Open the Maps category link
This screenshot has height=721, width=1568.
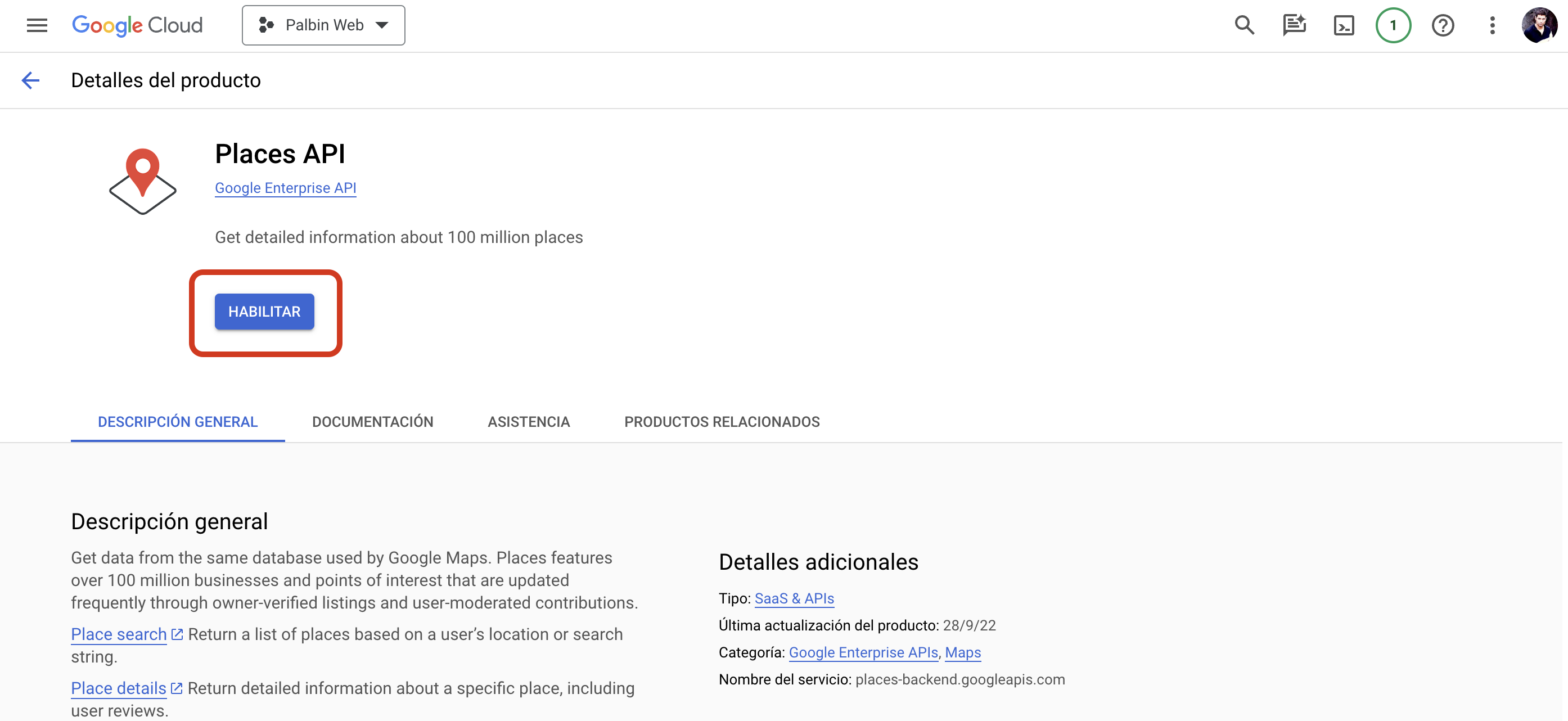(962, 652)
